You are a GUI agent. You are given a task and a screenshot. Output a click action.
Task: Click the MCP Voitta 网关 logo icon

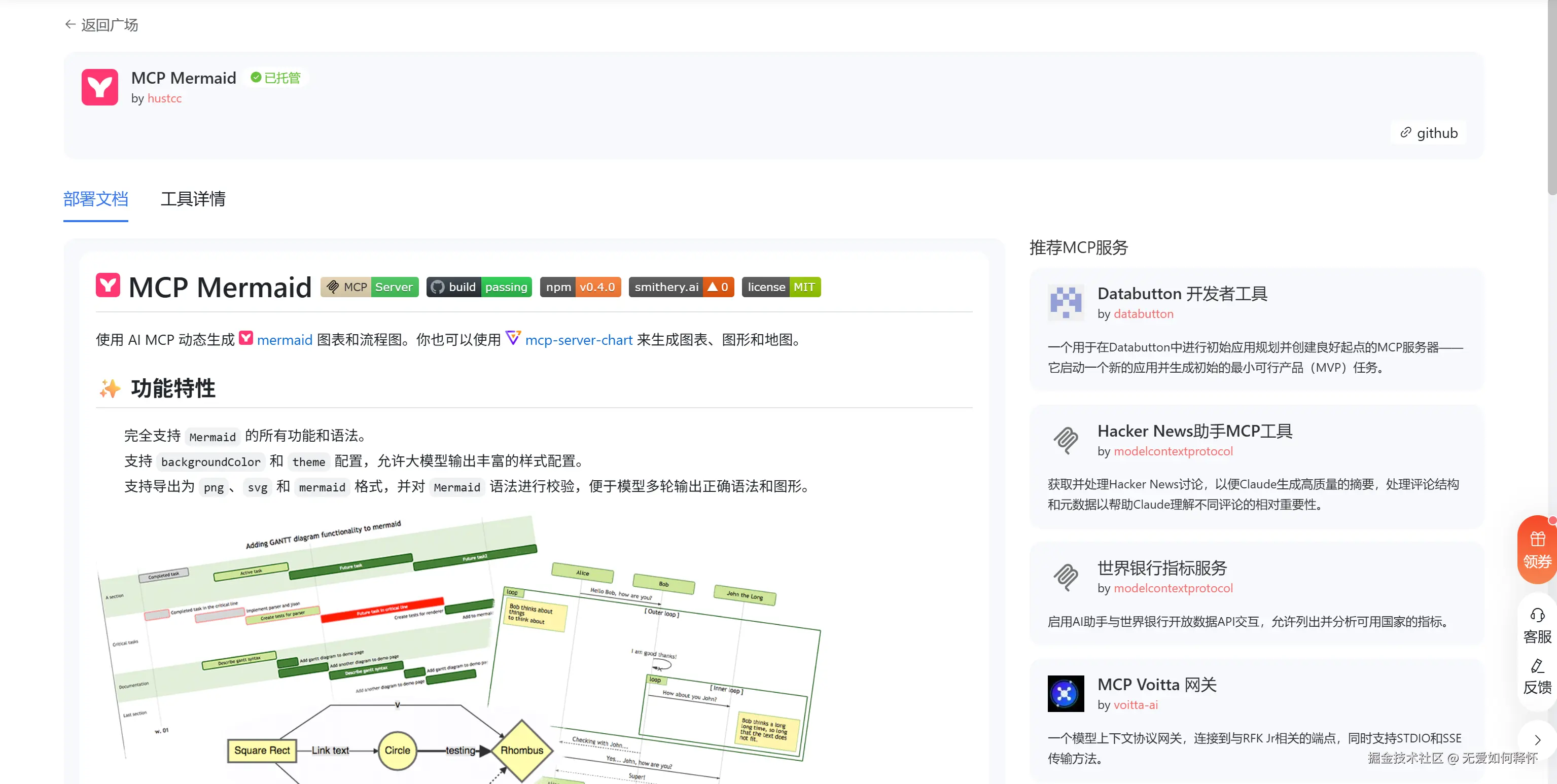[1066, 693]
